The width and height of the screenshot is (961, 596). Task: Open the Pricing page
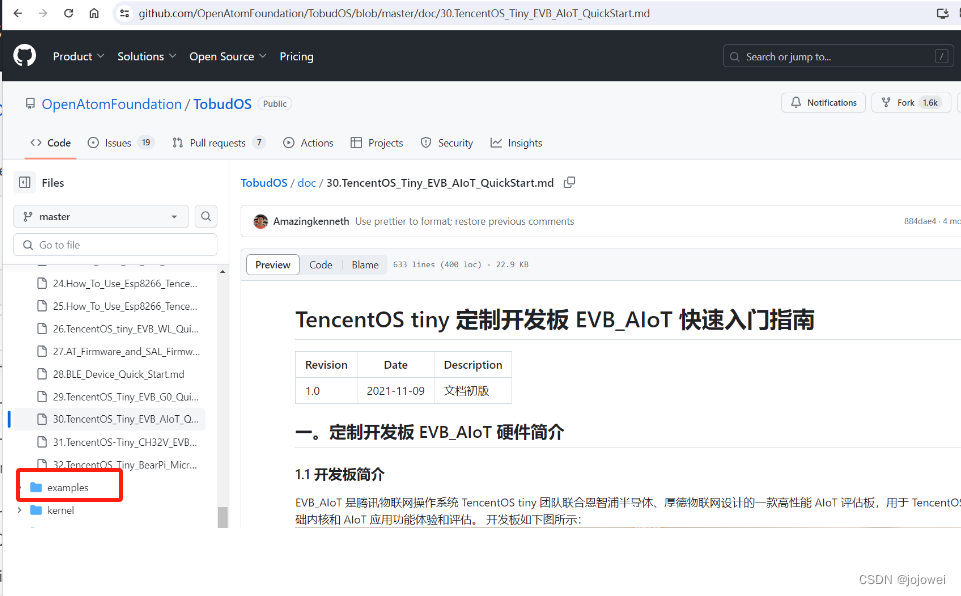point(297,56)
